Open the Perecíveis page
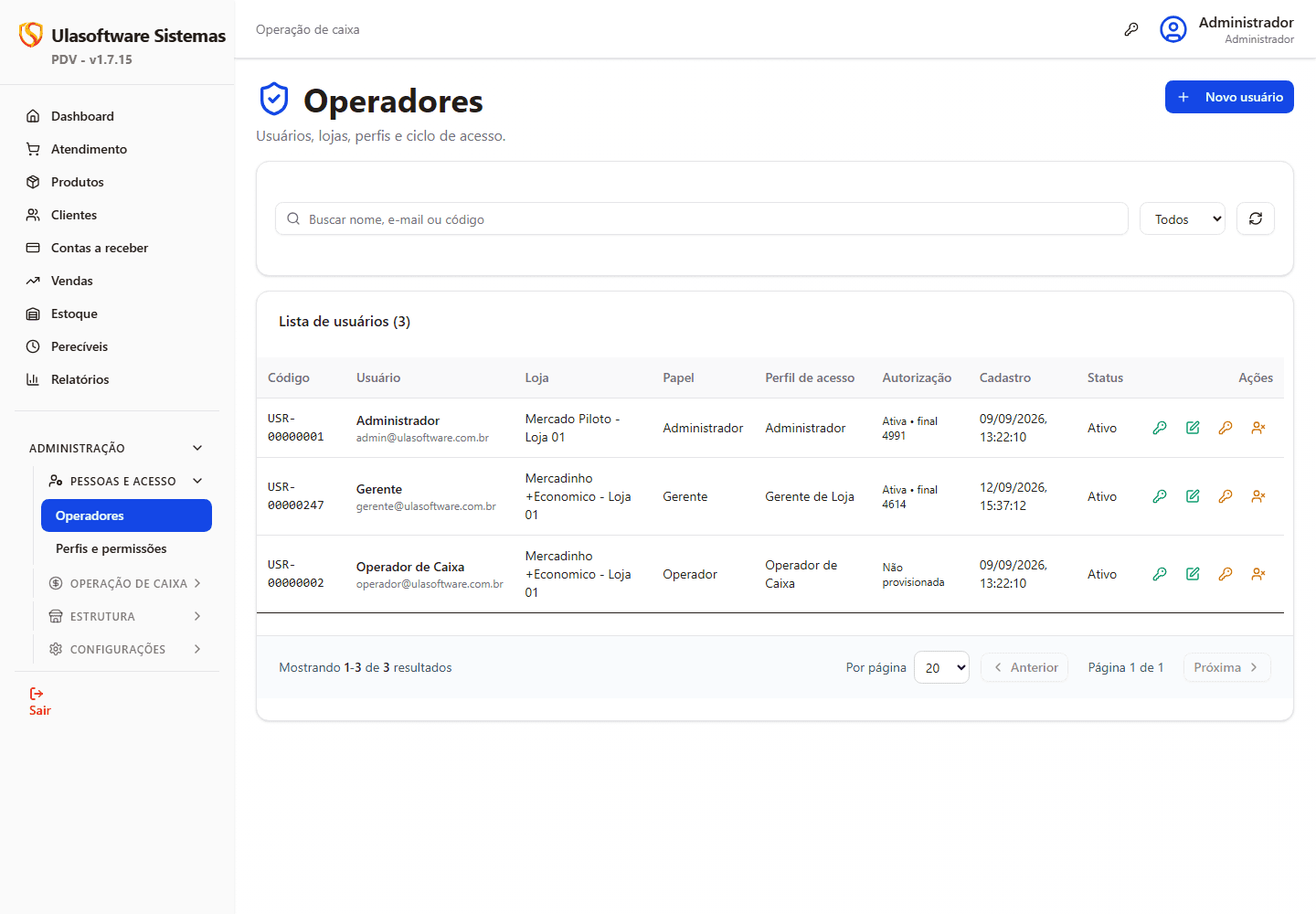1316x914 pixels. tap(117, 346)
